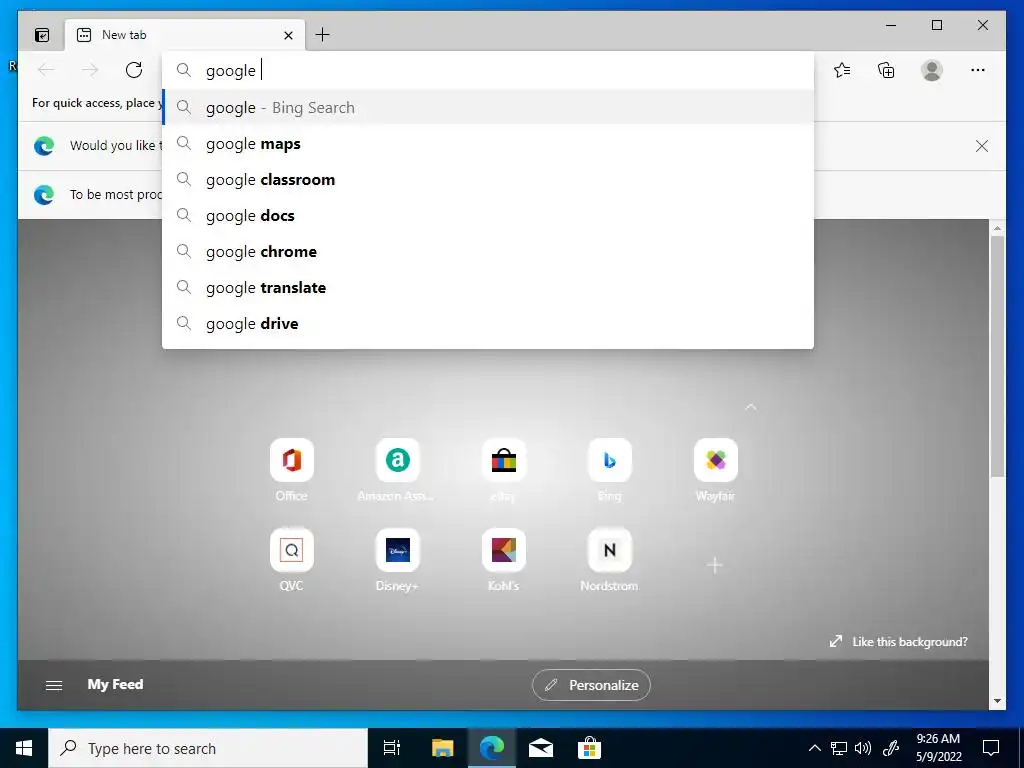Choose the google classroom suggestion
This screenshot has width=1024, height=768.
pos(488,180)
